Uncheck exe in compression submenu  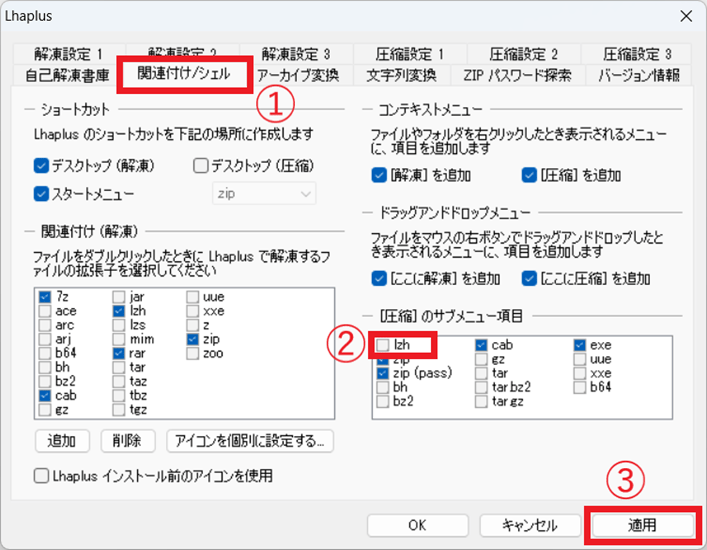tap(580, 345)
